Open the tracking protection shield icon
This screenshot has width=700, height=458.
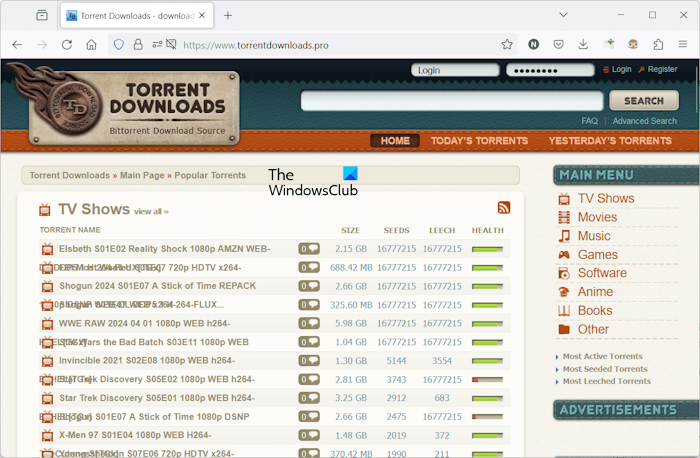tap(119, 45)
